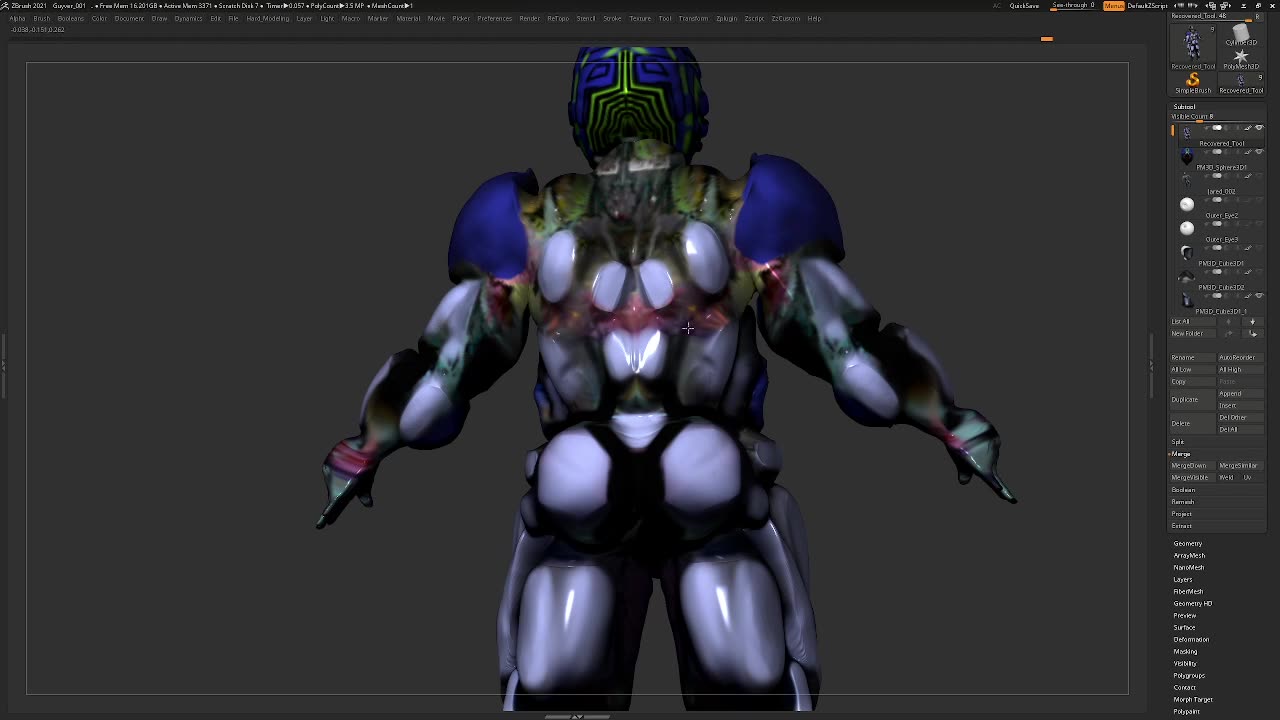Expand the ArrayMesh palette section
Viewport: 1280px width, 720px height.
coord(1189,555)
